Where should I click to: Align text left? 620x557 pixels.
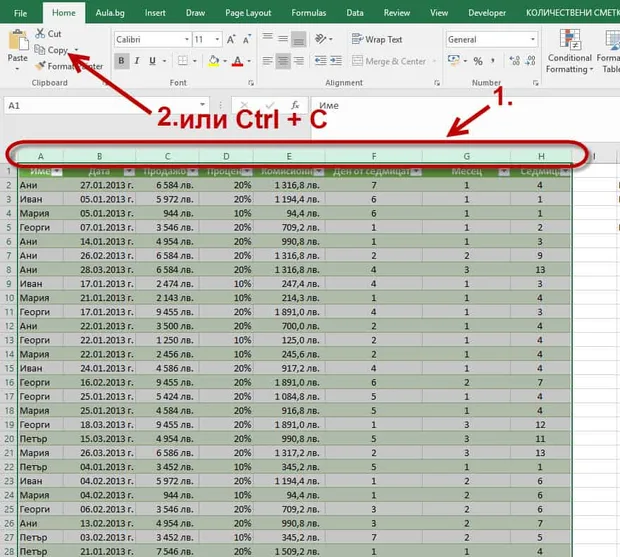click(268, 61)
